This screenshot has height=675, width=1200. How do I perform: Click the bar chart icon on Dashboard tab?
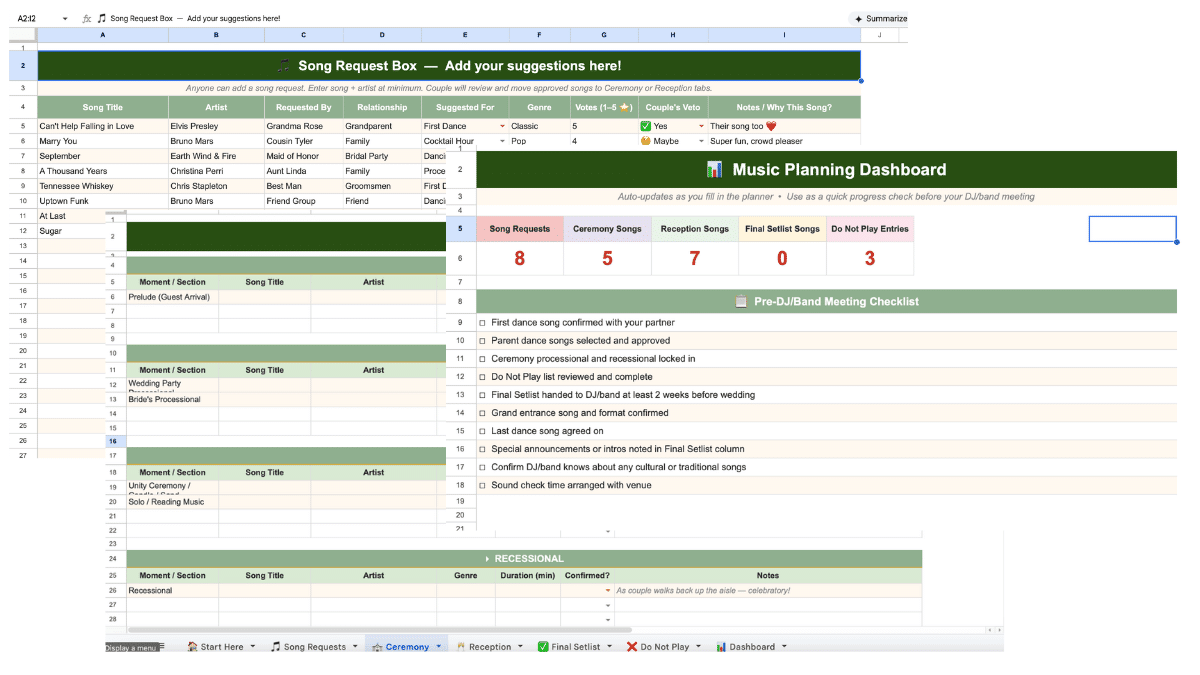pos(721,647)
